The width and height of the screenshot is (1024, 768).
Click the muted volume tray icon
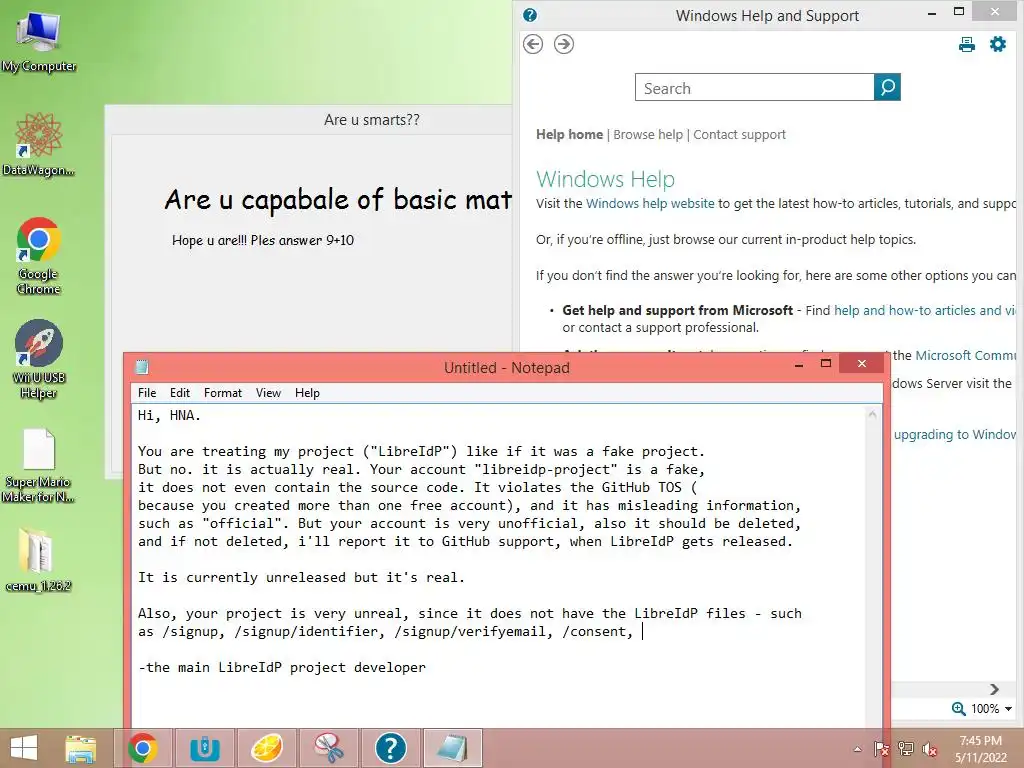pos(930,749)
